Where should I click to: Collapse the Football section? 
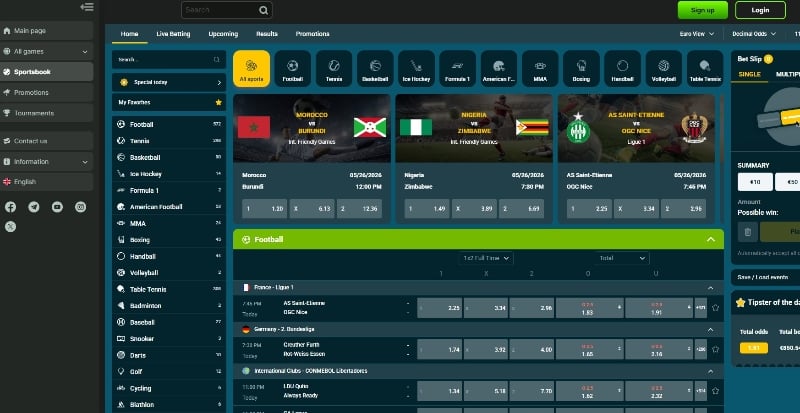(711, 239)
